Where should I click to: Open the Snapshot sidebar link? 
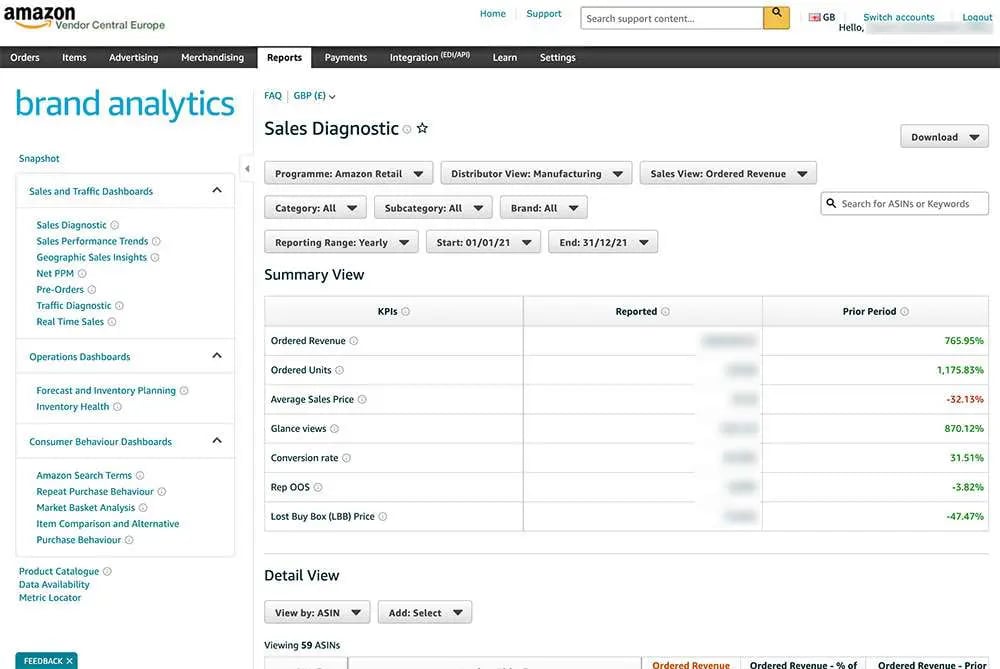click(x=39, y=158)
